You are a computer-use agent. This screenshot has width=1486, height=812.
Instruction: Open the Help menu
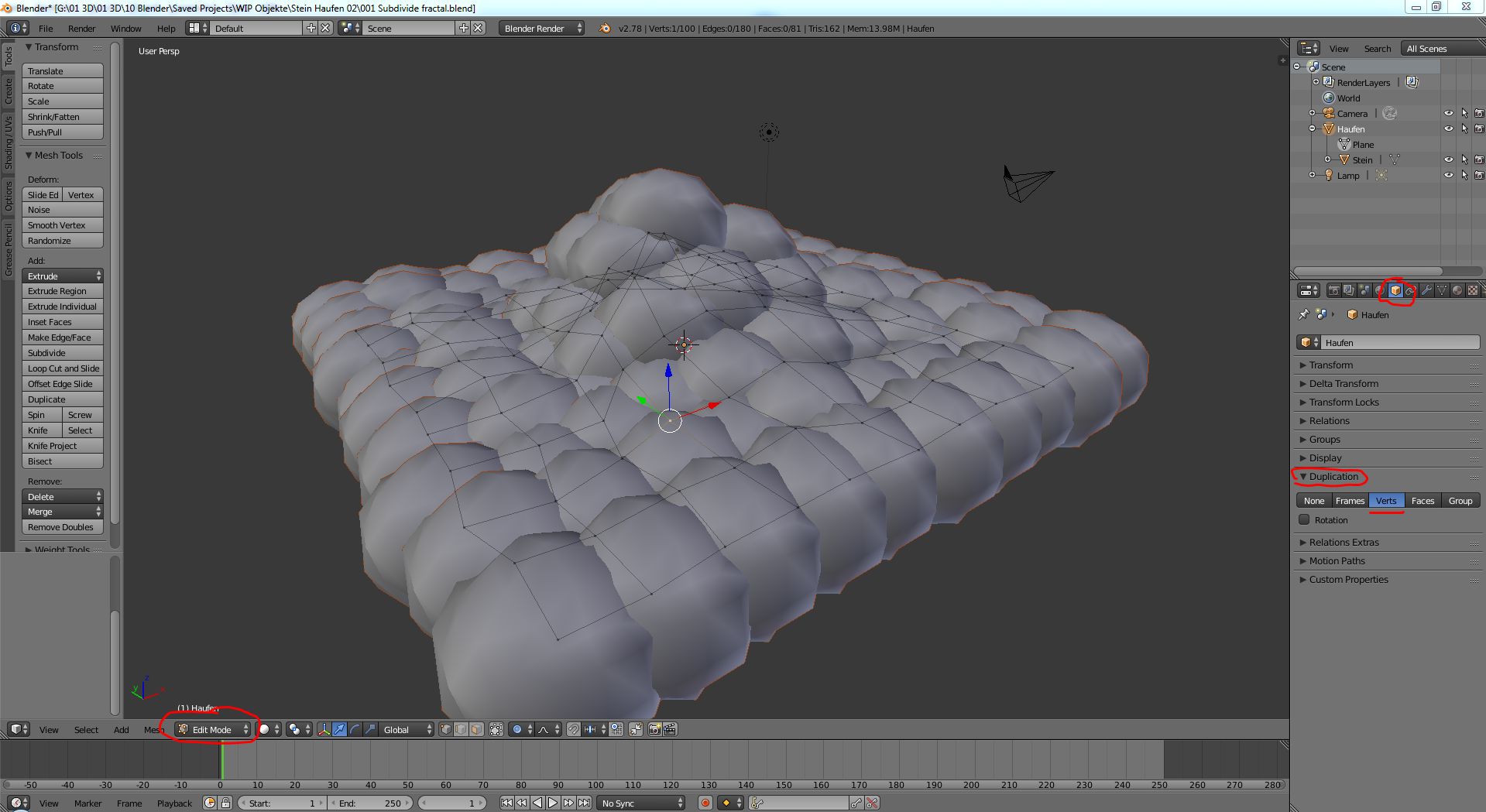pyautogui.click(x=166, y=28)
